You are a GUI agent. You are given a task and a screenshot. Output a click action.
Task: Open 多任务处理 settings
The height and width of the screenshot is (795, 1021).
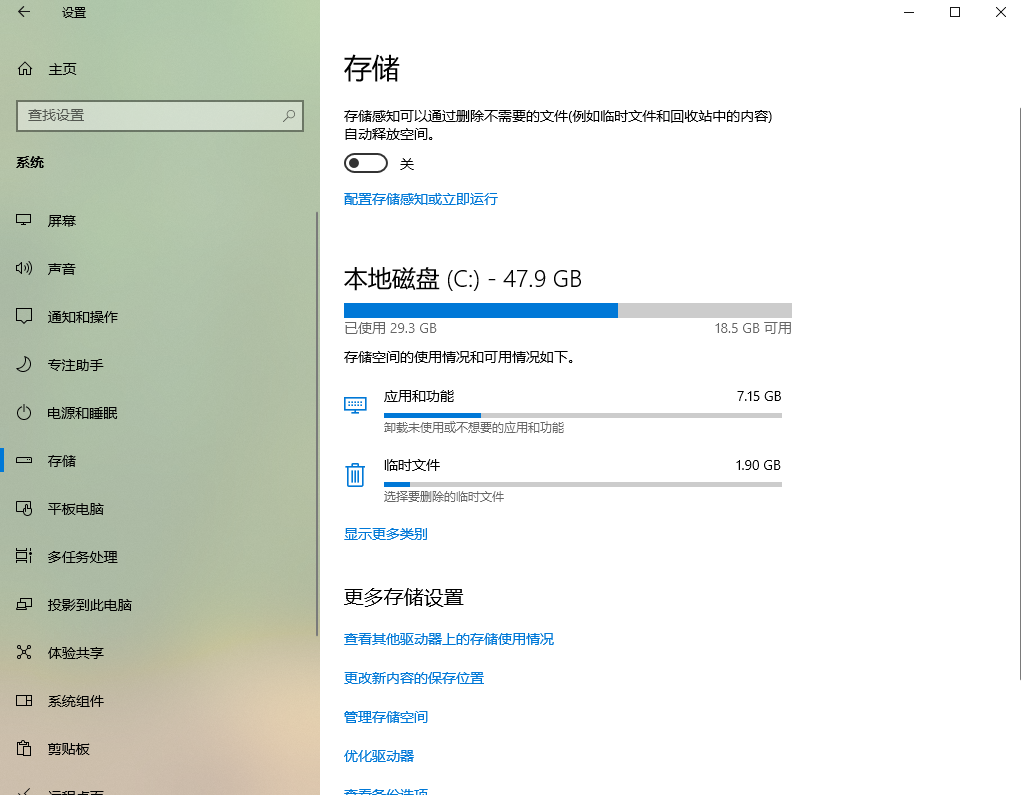158,557
